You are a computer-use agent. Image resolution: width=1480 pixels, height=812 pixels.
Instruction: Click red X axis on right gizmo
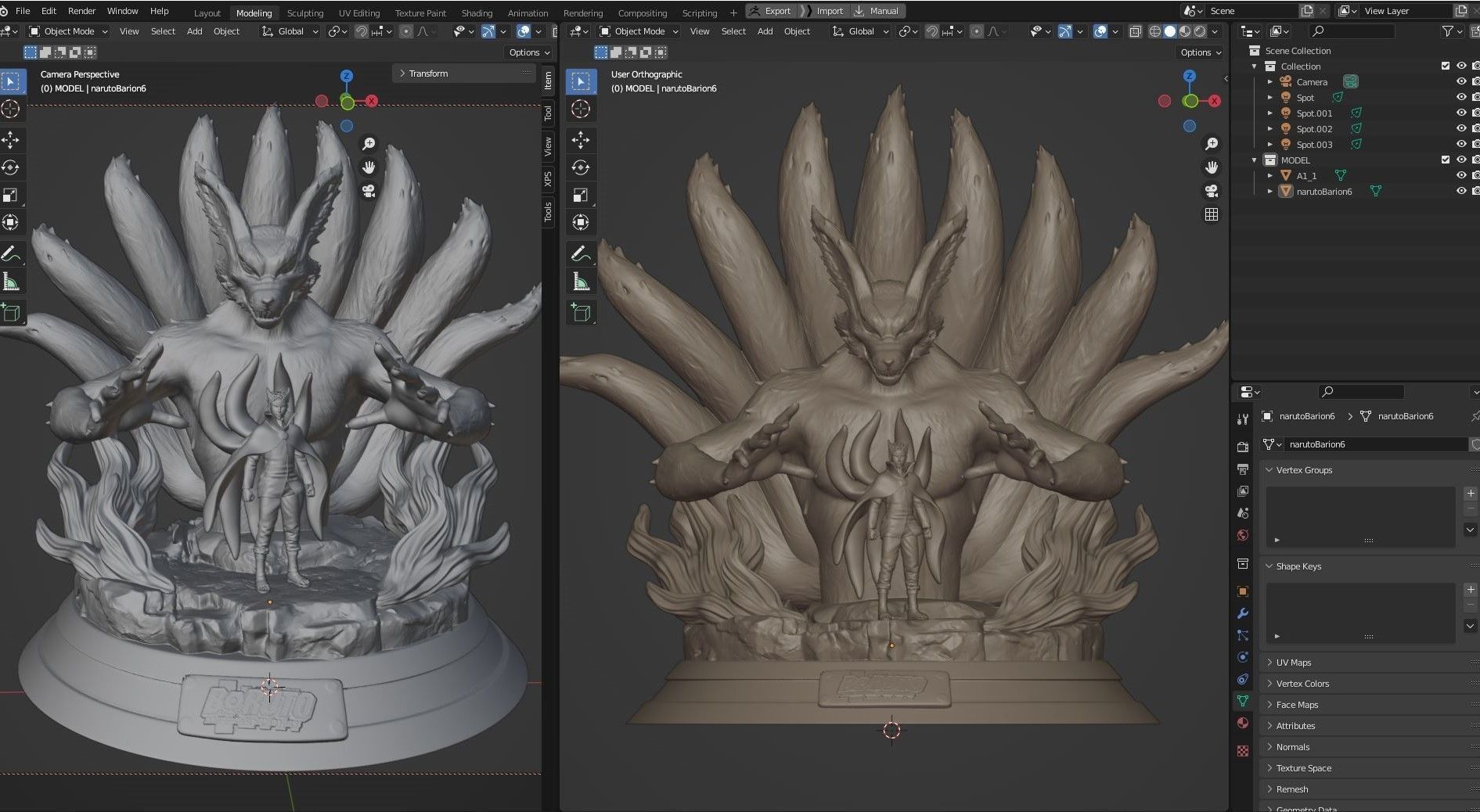coord(1215,101)
